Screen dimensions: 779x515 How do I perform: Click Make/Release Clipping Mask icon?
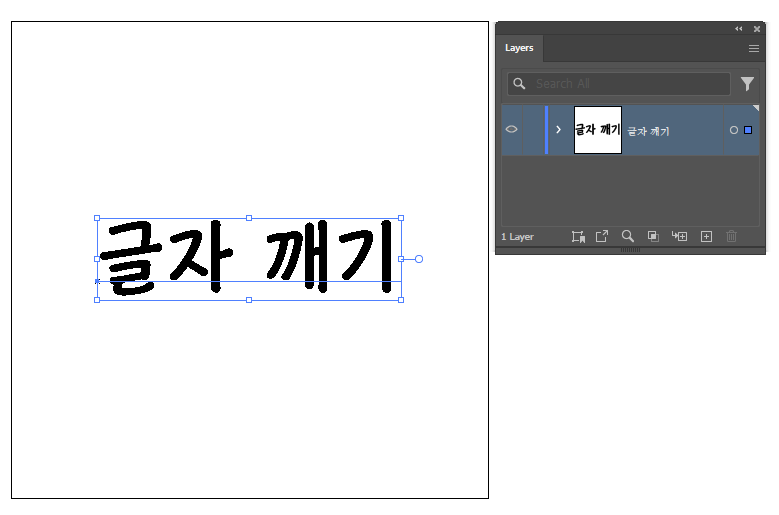tap(653, 236)
